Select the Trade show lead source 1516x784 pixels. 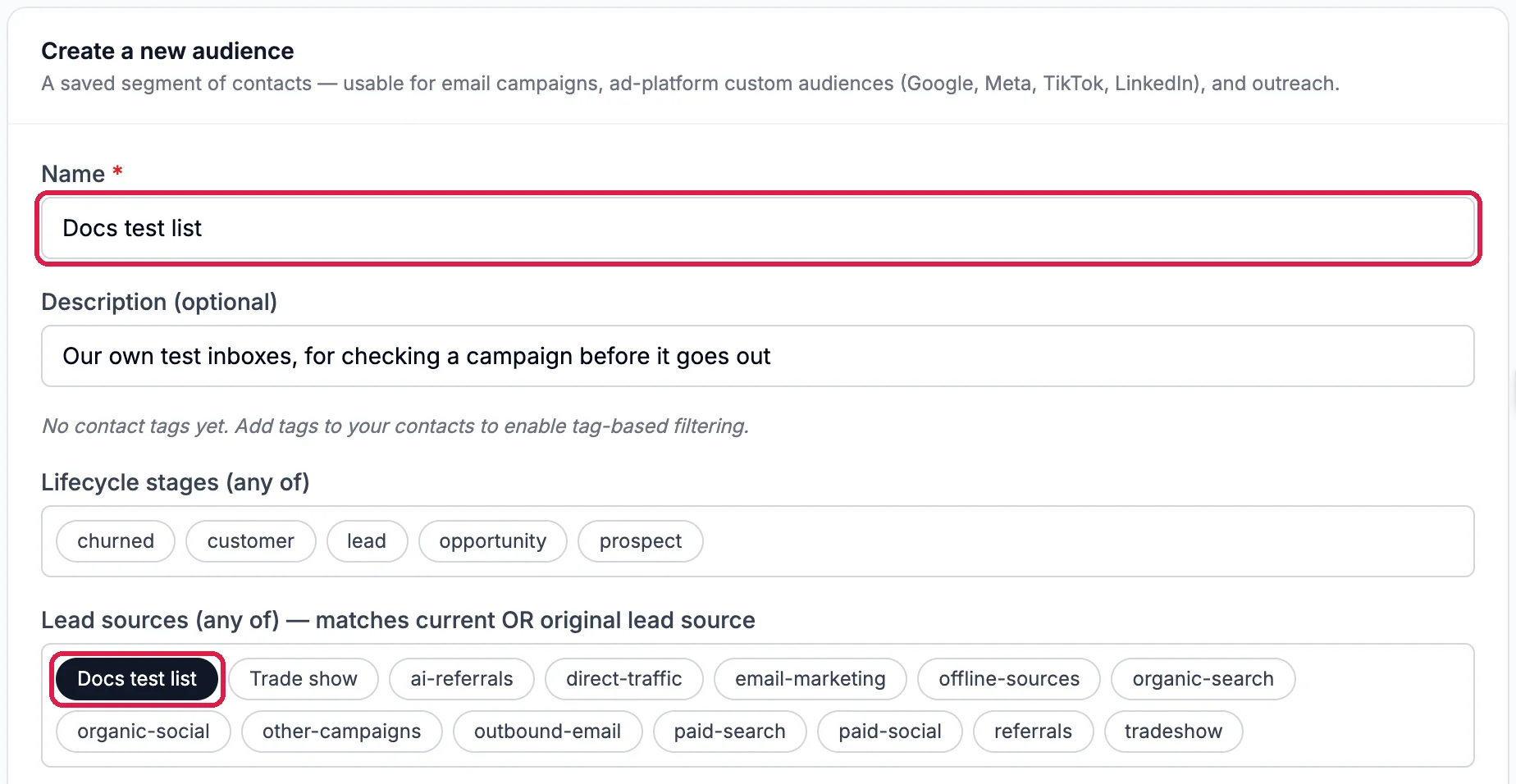[x=304, y=679]
